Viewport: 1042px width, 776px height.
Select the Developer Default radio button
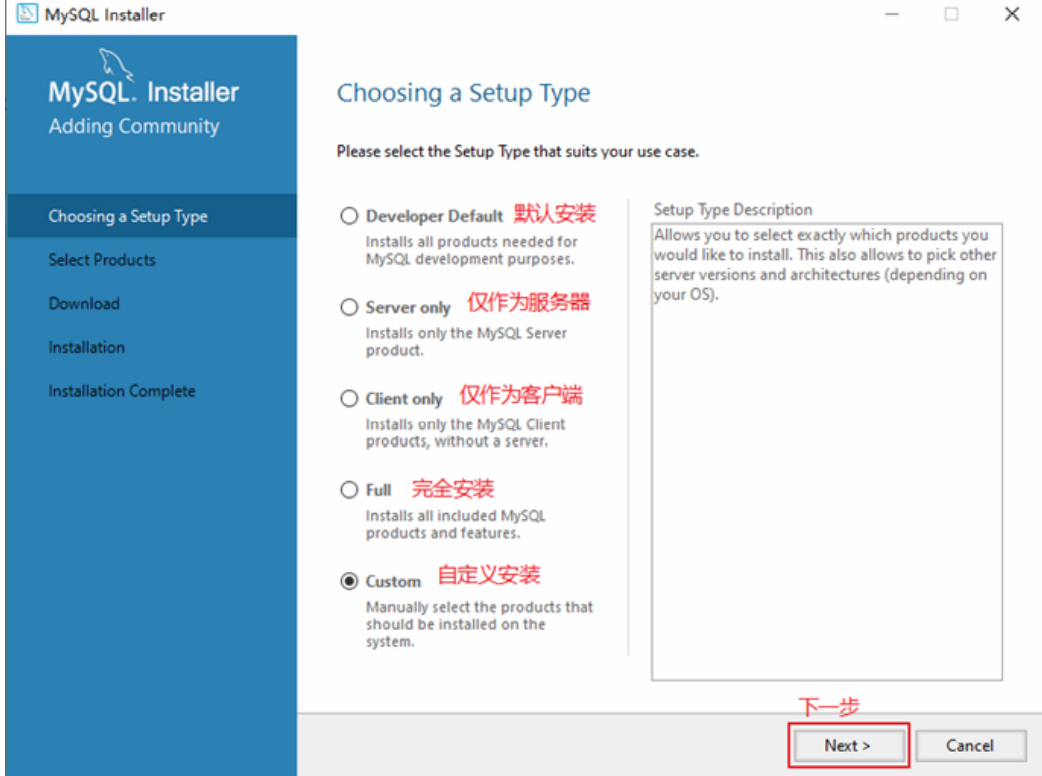tap(349, 216)
